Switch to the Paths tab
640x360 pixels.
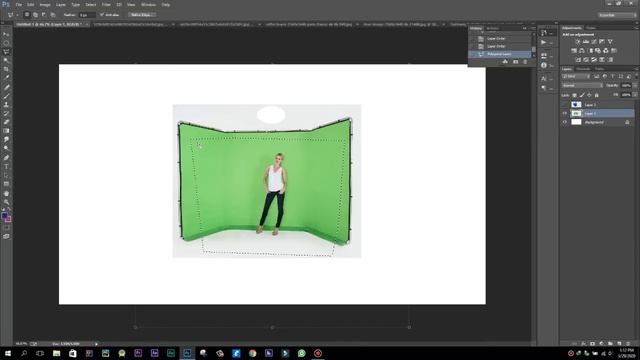599,69
